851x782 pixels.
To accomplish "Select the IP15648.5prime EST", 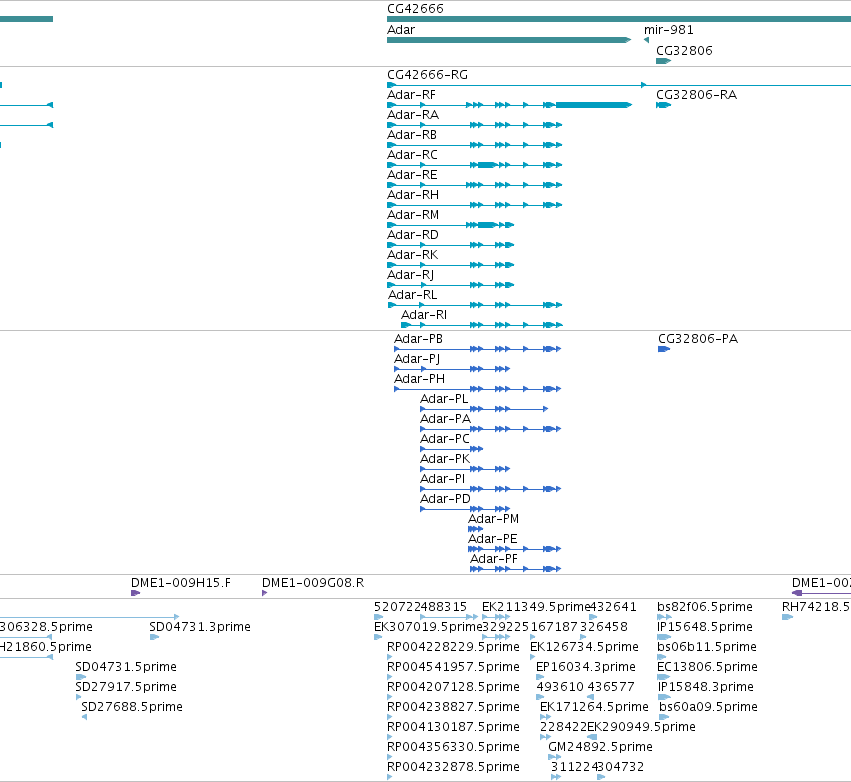I will pos(664,637).
